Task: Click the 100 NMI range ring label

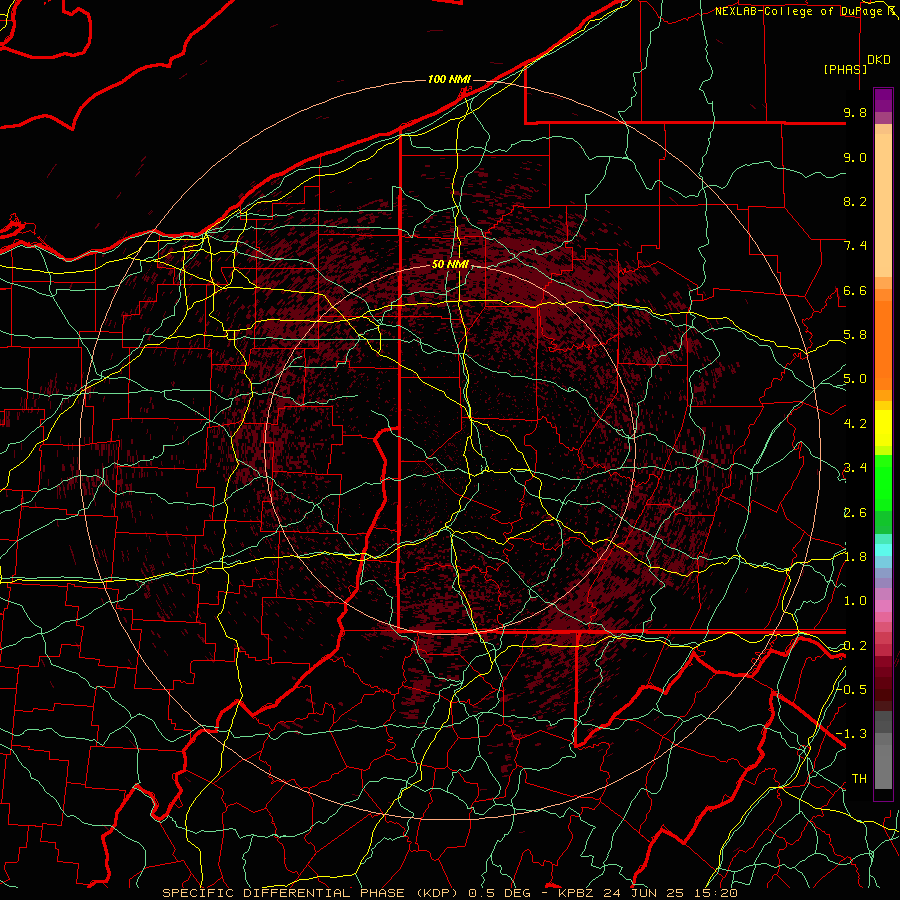Action: 449,79
